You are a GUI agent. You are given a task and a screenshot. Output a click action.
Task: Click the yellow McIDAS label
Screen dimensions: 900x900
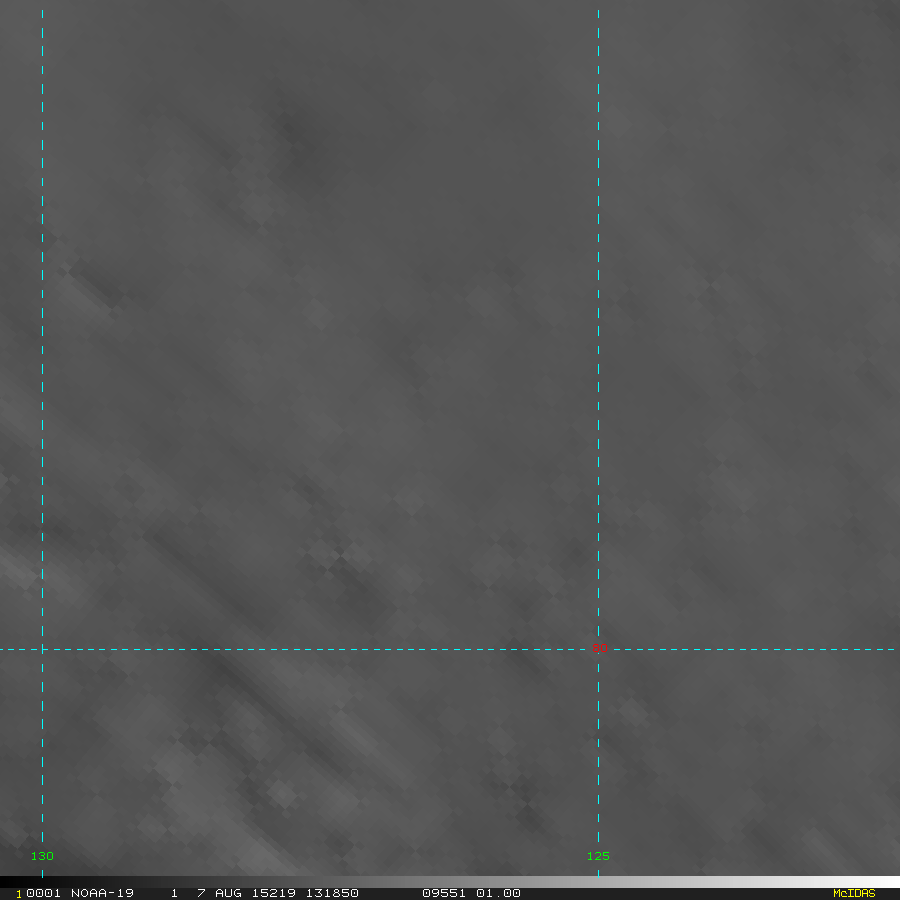click(x=854, y=893)
